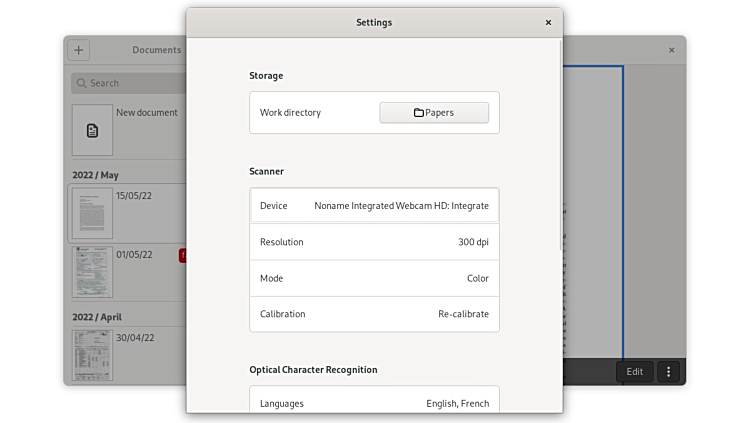Click the plus button to add a document
752x423 pixels.
coord(79,50)
